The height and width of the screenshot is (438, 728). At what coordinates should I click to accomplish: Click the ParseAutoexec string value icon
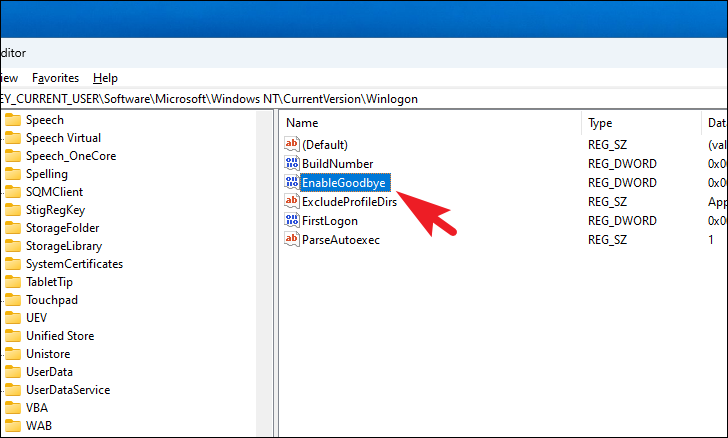coord(292,240)
